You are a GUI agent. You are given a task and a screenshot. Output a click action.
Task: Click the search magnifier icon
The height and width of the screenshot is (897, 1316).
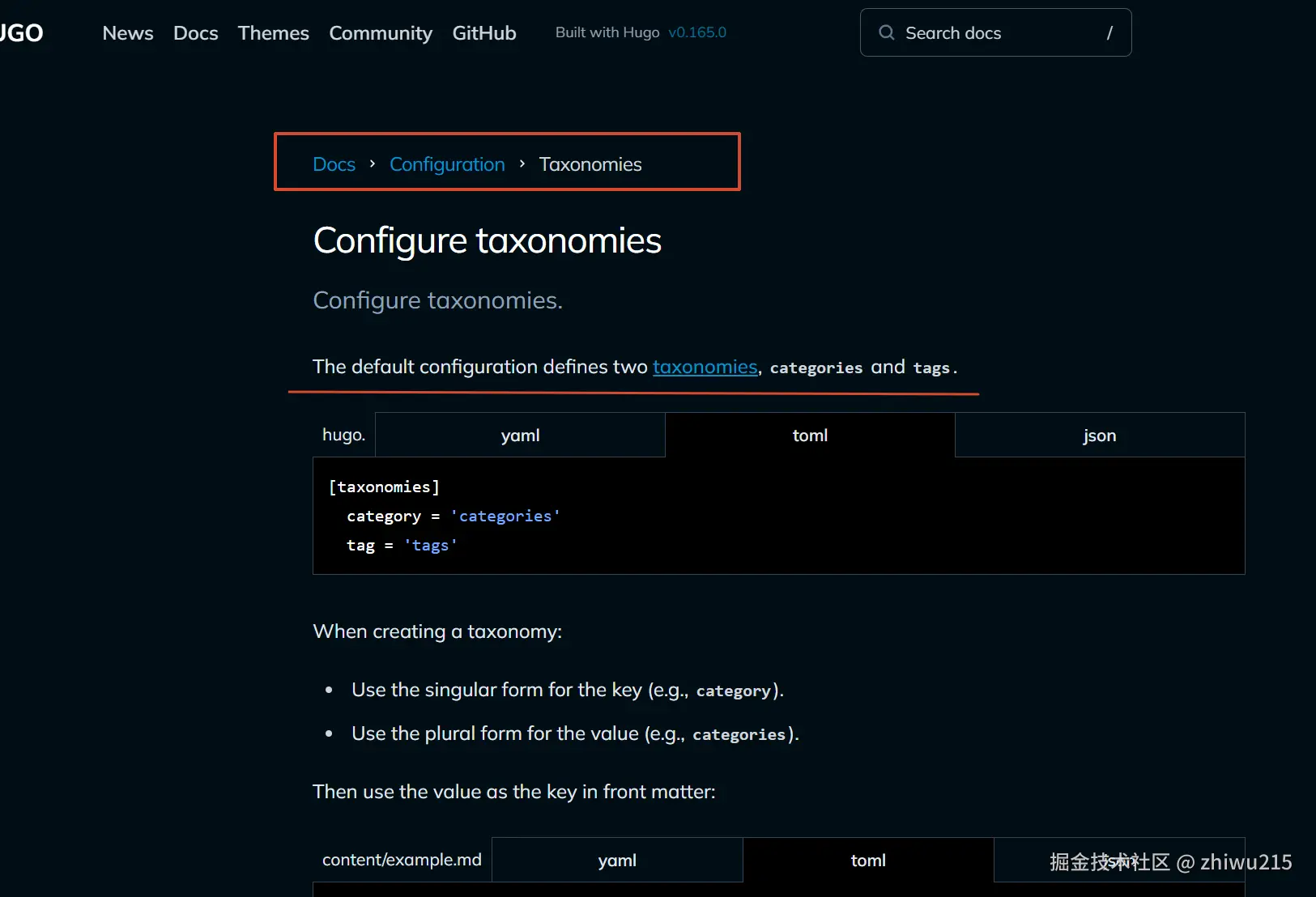click(887, 32)
